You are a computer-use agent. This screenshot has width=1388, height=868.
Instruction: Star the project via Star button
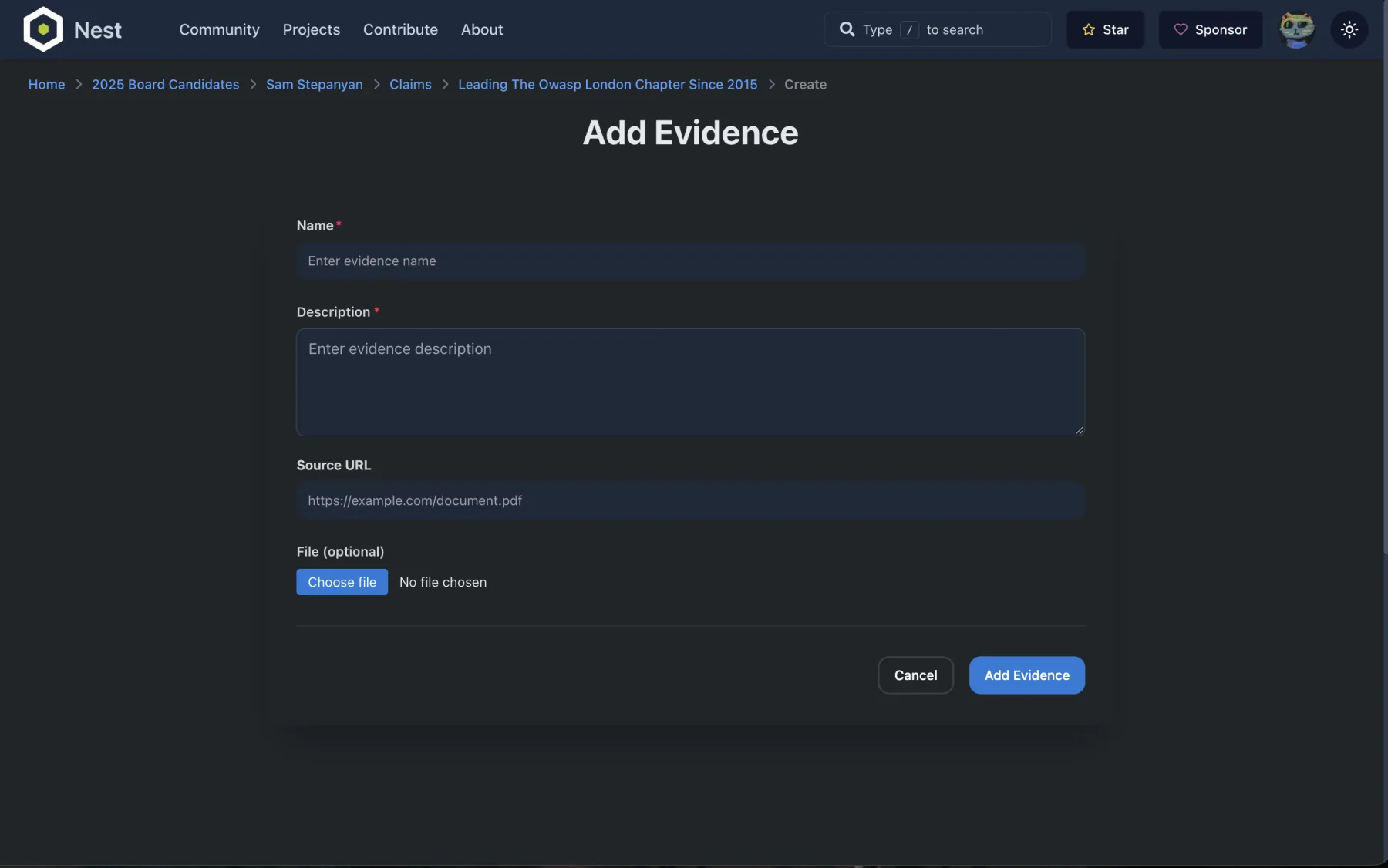coord(1105,29)
